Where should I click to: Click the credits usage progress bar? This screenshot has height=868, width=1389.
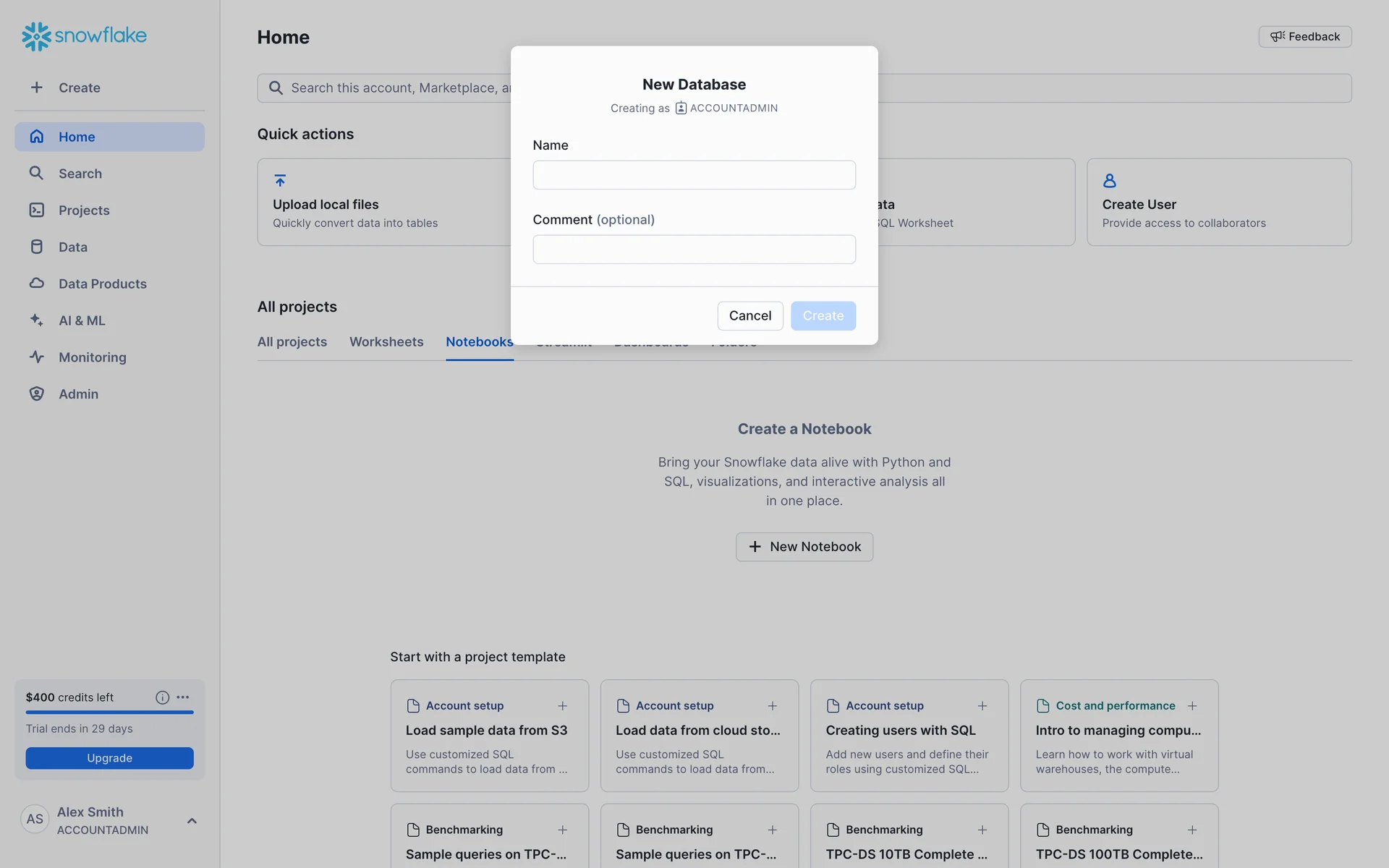click(109, 712)
